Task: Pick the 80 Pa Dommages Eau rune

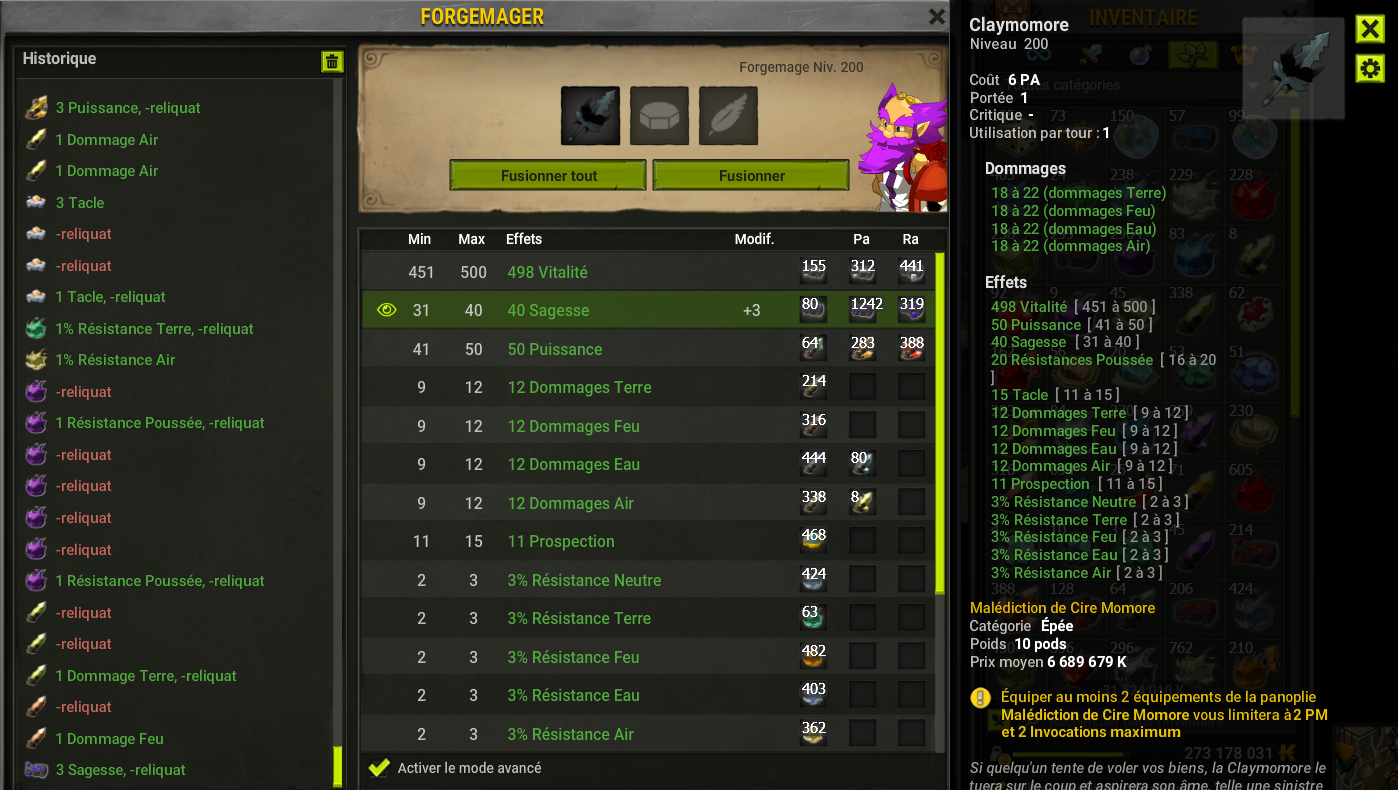Action: [x=862, y=464]
